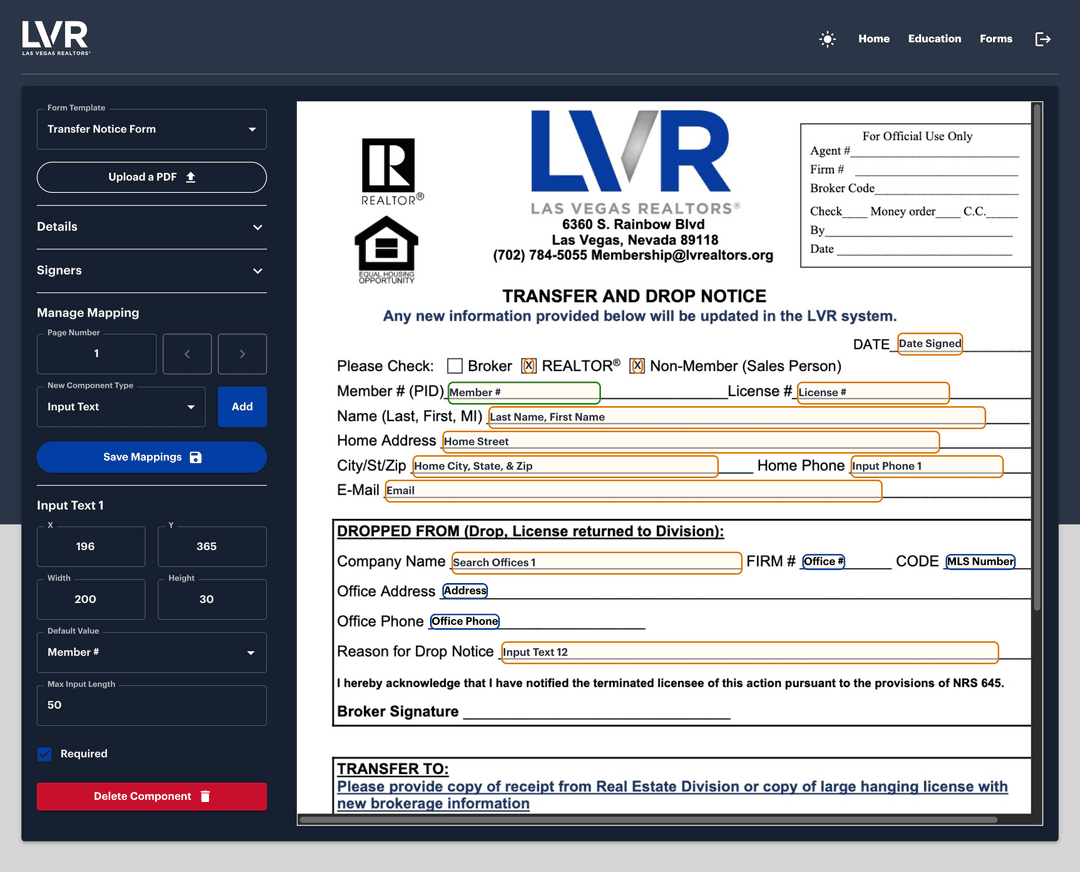The width and height of the screenshot is (1080, 872).
Task: Select the Date Signed mapped field
Action: point(930,343)
